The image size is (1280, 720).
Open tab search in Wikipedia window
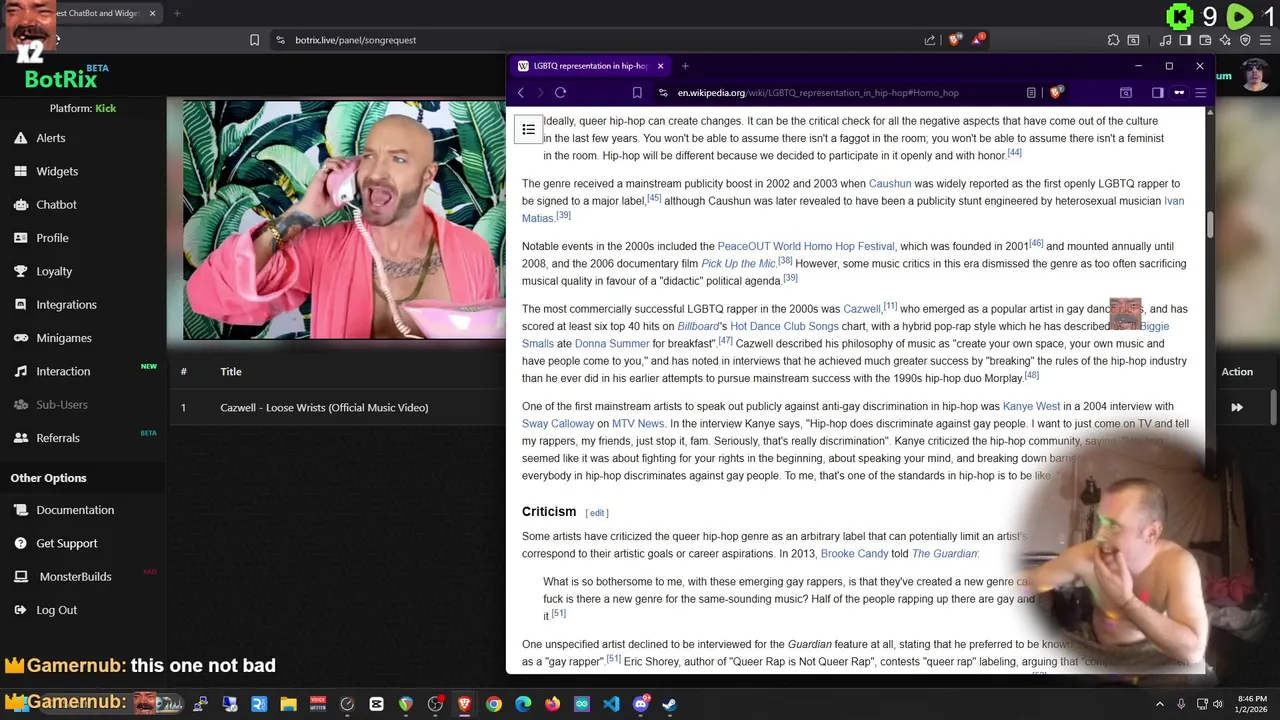pos(1125,93)
